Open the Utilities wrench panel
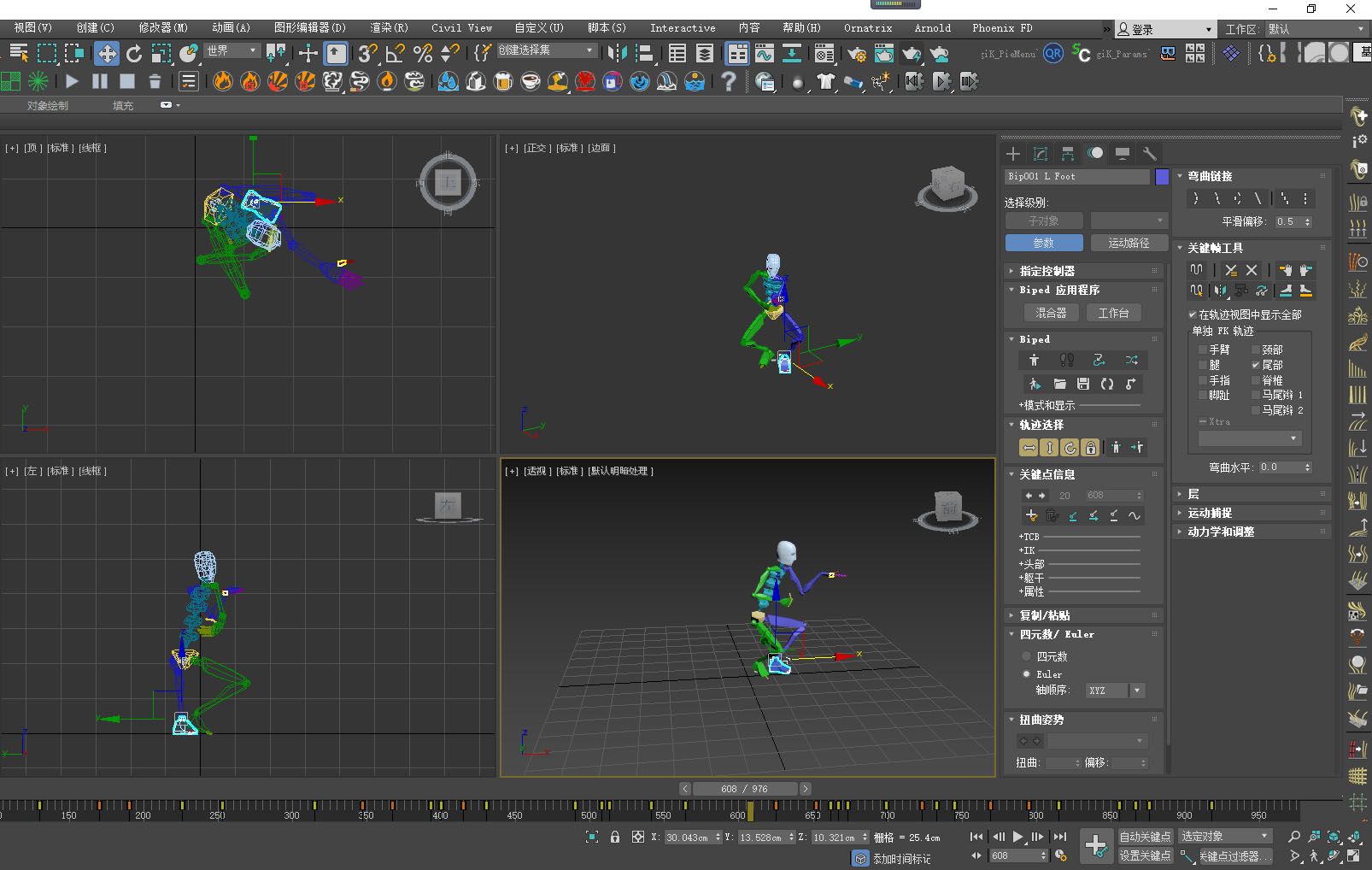Viewport: 1372px width, 870px height. pos(1150,154)
